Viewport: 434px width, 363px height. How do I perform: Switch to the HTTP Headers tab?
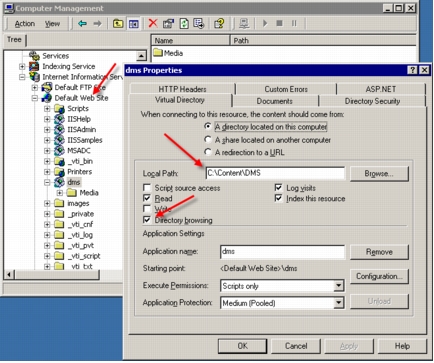click(x=182, y=89)
